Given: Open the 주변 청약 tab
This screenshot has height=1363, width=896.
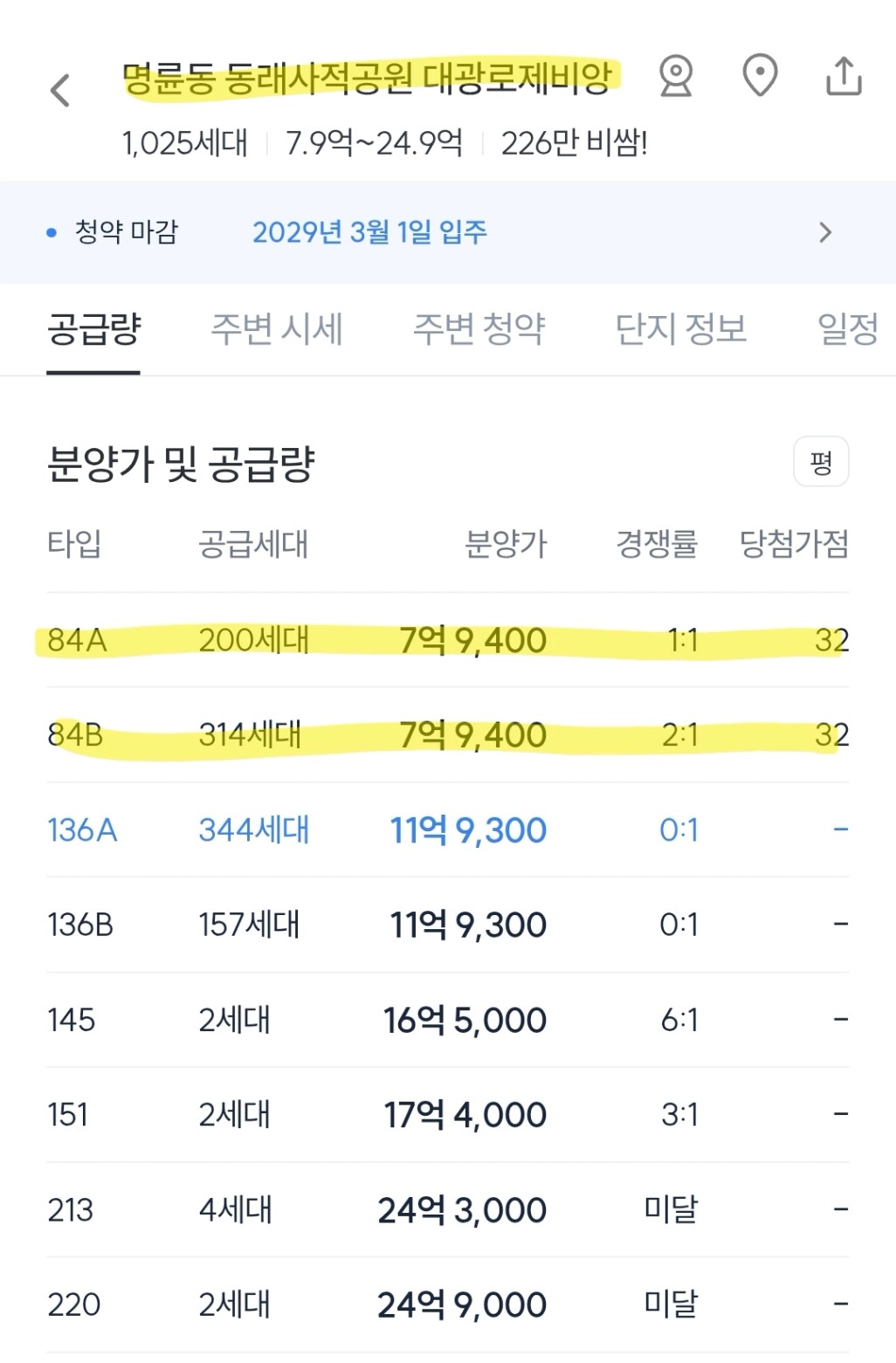Looking at the screenshot, I should pyautogui.click(x=479, y=330).
